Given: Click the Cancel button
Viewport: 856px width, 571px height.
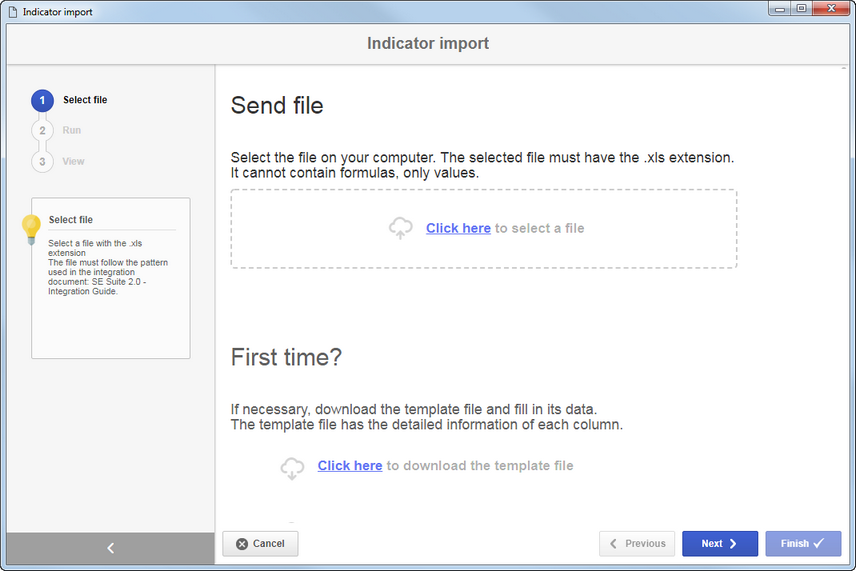Looking at the screenshot, I should click(x=260, y=544).
